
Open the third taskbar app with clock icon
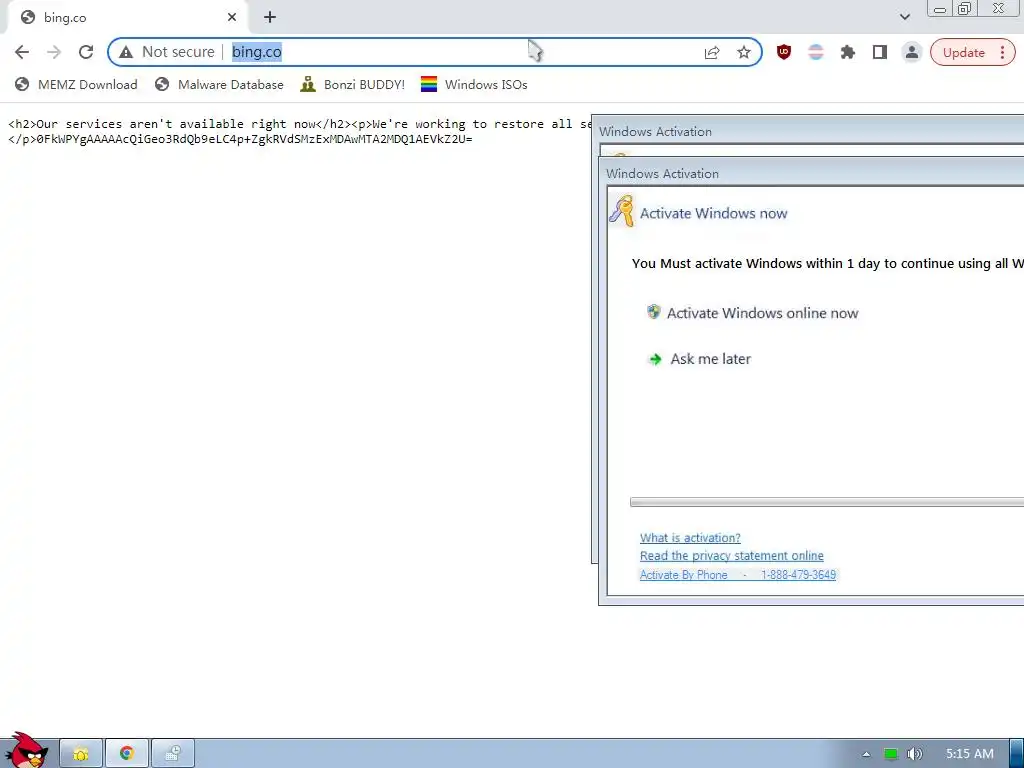173,754
